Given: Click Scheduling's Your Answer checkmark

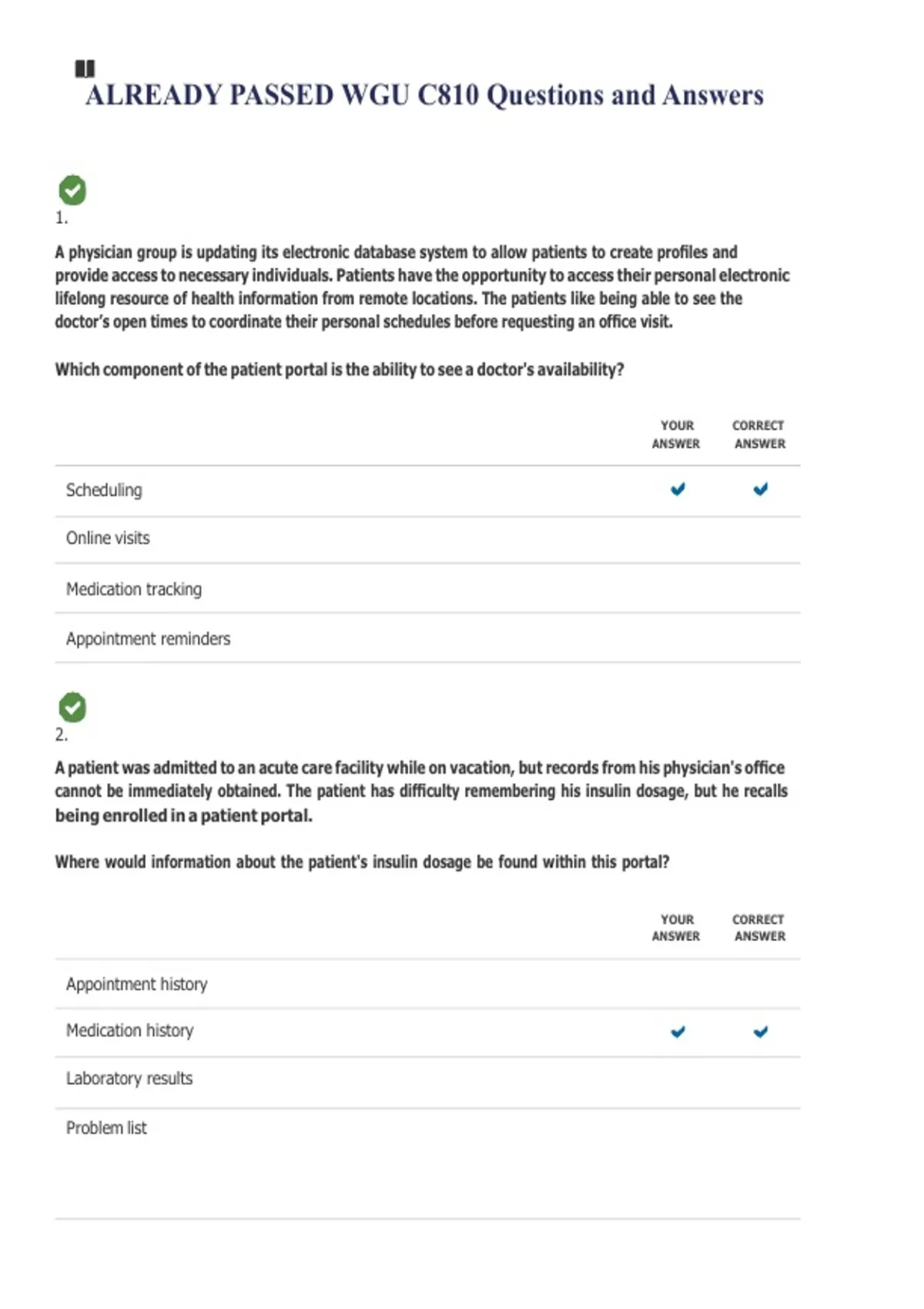Looking at the screenshot, I should point(678,489).
